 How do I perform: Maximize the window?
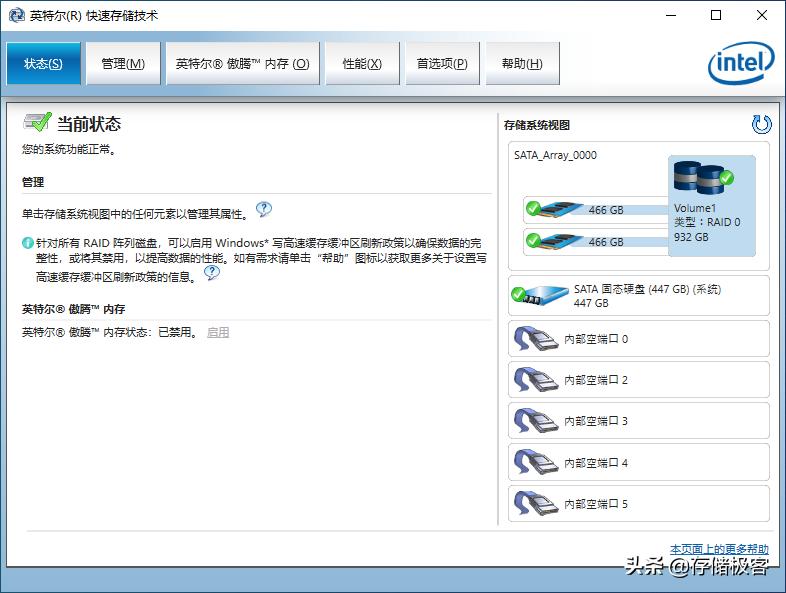tap(716, 15)
